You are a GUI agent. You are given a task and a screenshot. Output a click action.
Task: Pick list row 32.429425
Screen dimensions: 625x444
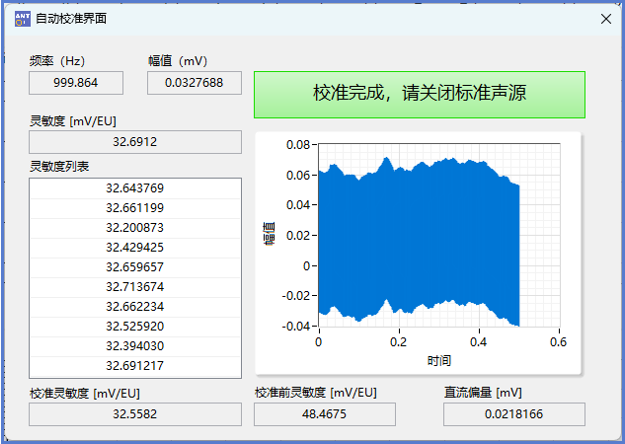[135, 247]
